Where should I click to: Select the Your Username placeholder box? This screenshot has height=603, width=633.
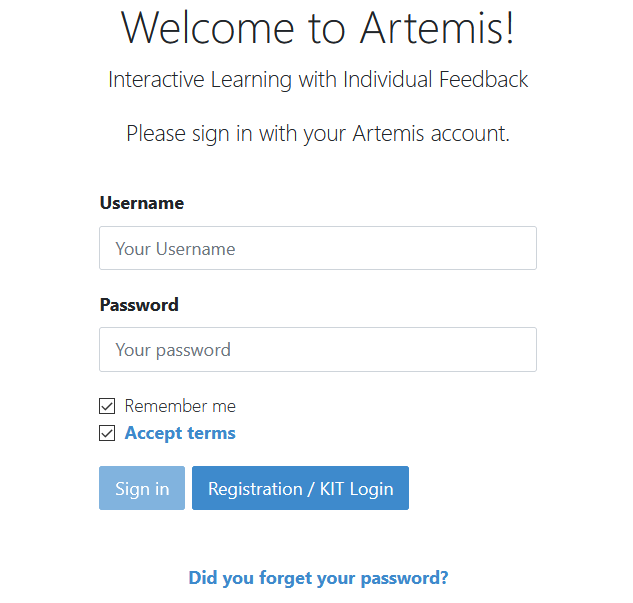317,248
